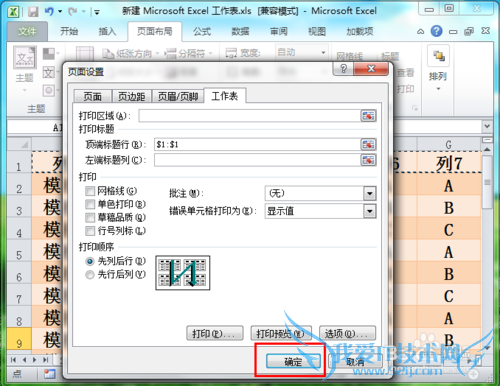Image resolution: width=500 pixels, height=386 pixels.
Task: Open 纸张方向 orientation dropdown
Action: (x=131, y=53)
